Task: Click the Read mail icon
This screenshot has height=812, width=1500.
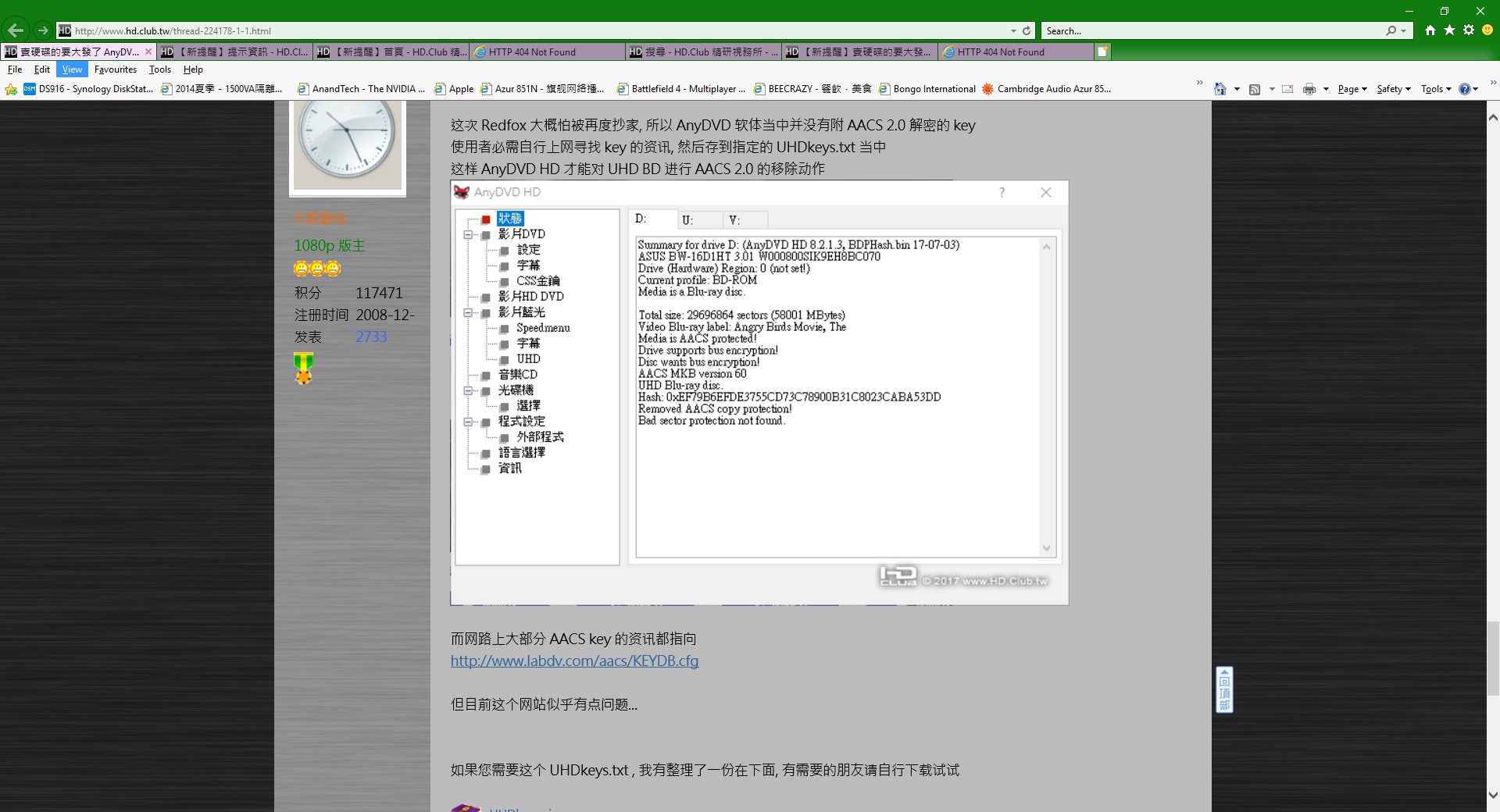Action: (x=1287, y=89)
